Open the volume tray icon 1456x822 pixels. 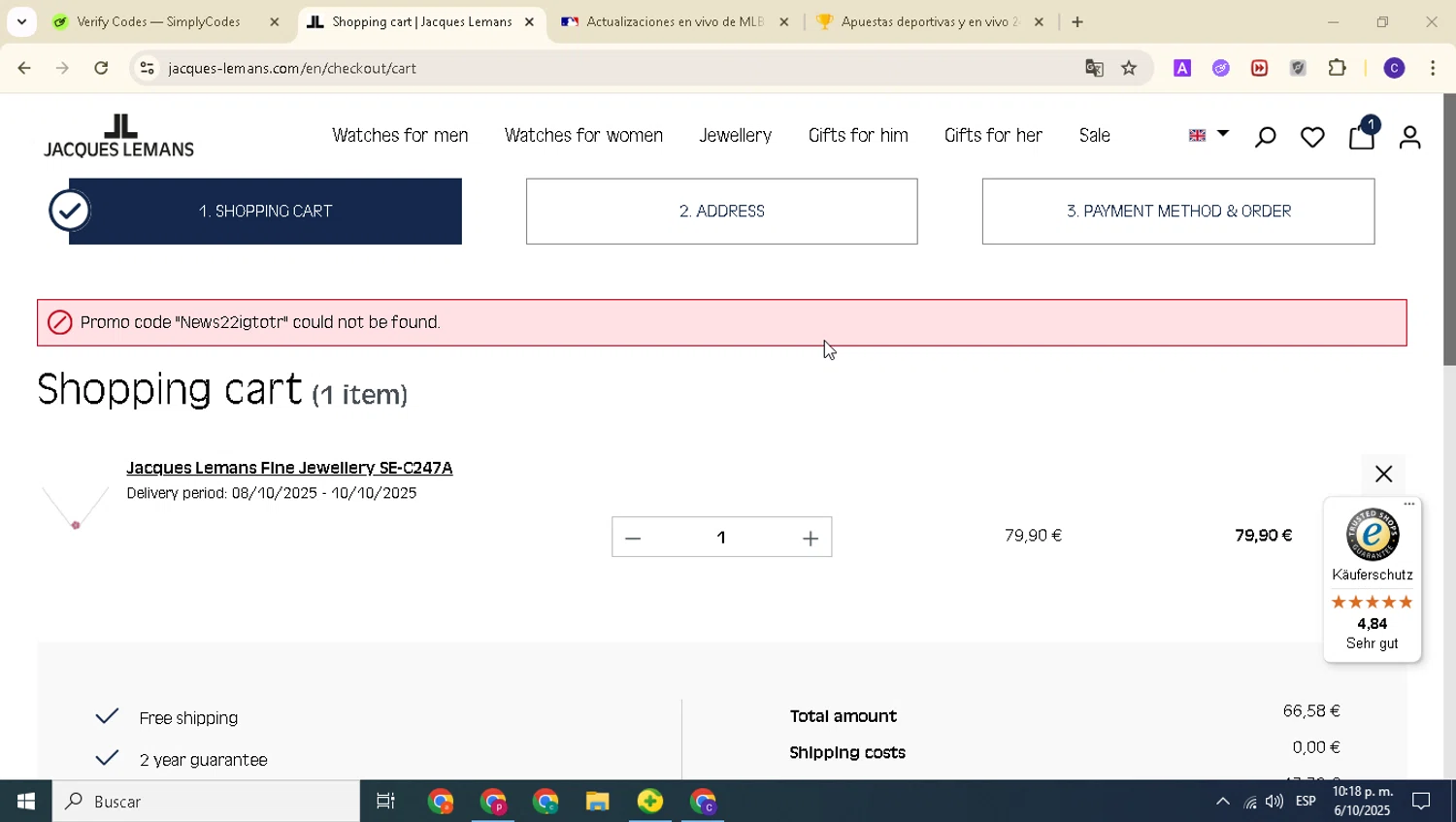tap(1274, 802)
